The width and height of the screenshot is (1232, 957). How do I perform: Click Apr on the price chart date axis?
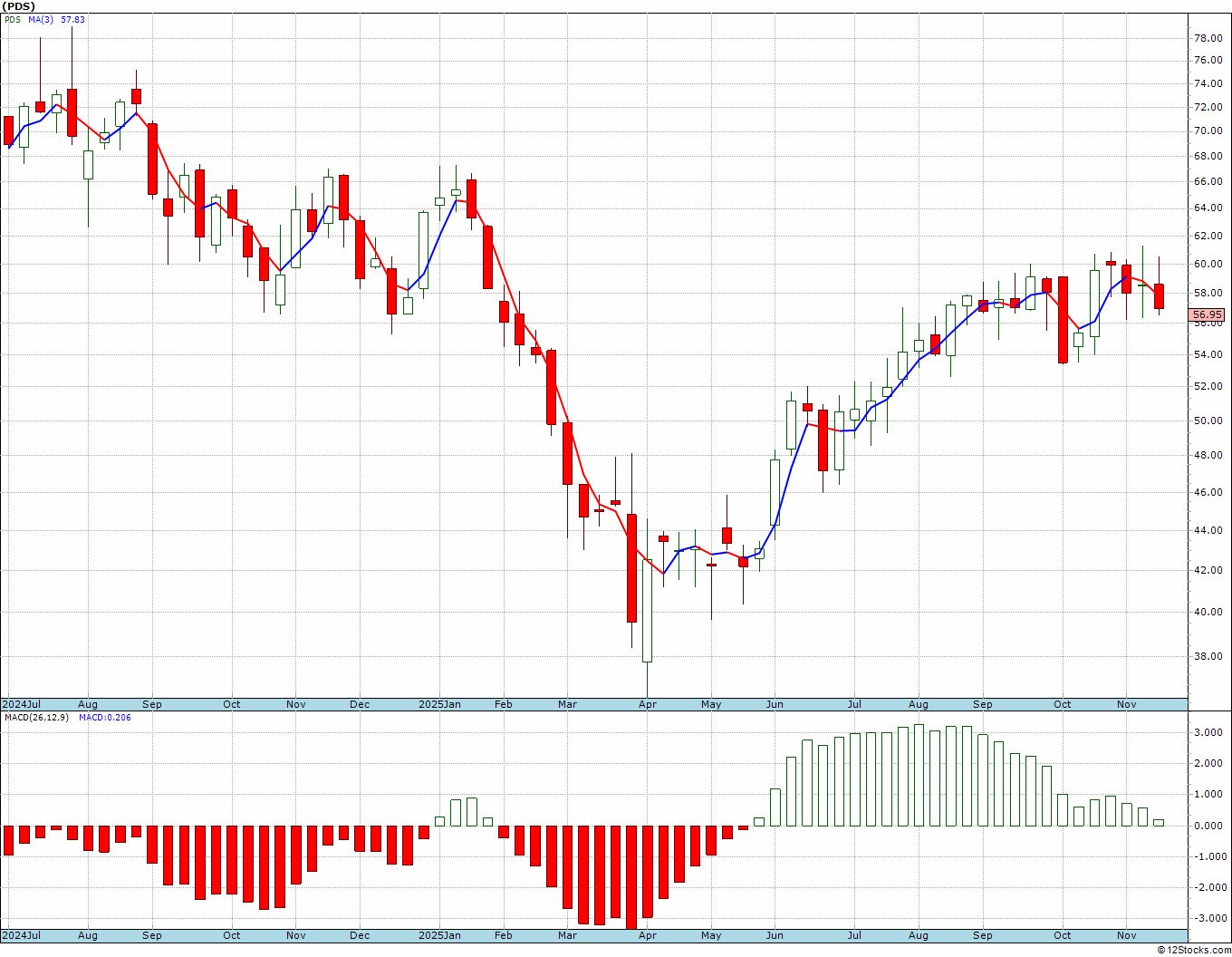(x=647, y=704)
